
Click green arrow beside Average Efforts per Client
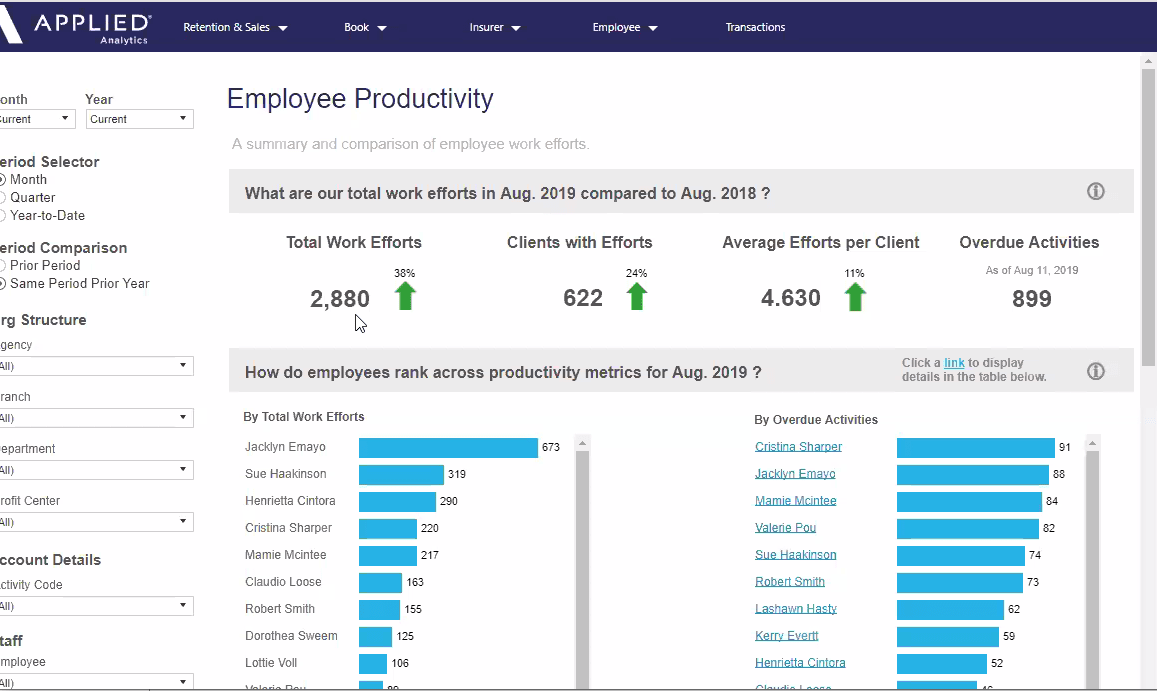(x=854, y=296)
